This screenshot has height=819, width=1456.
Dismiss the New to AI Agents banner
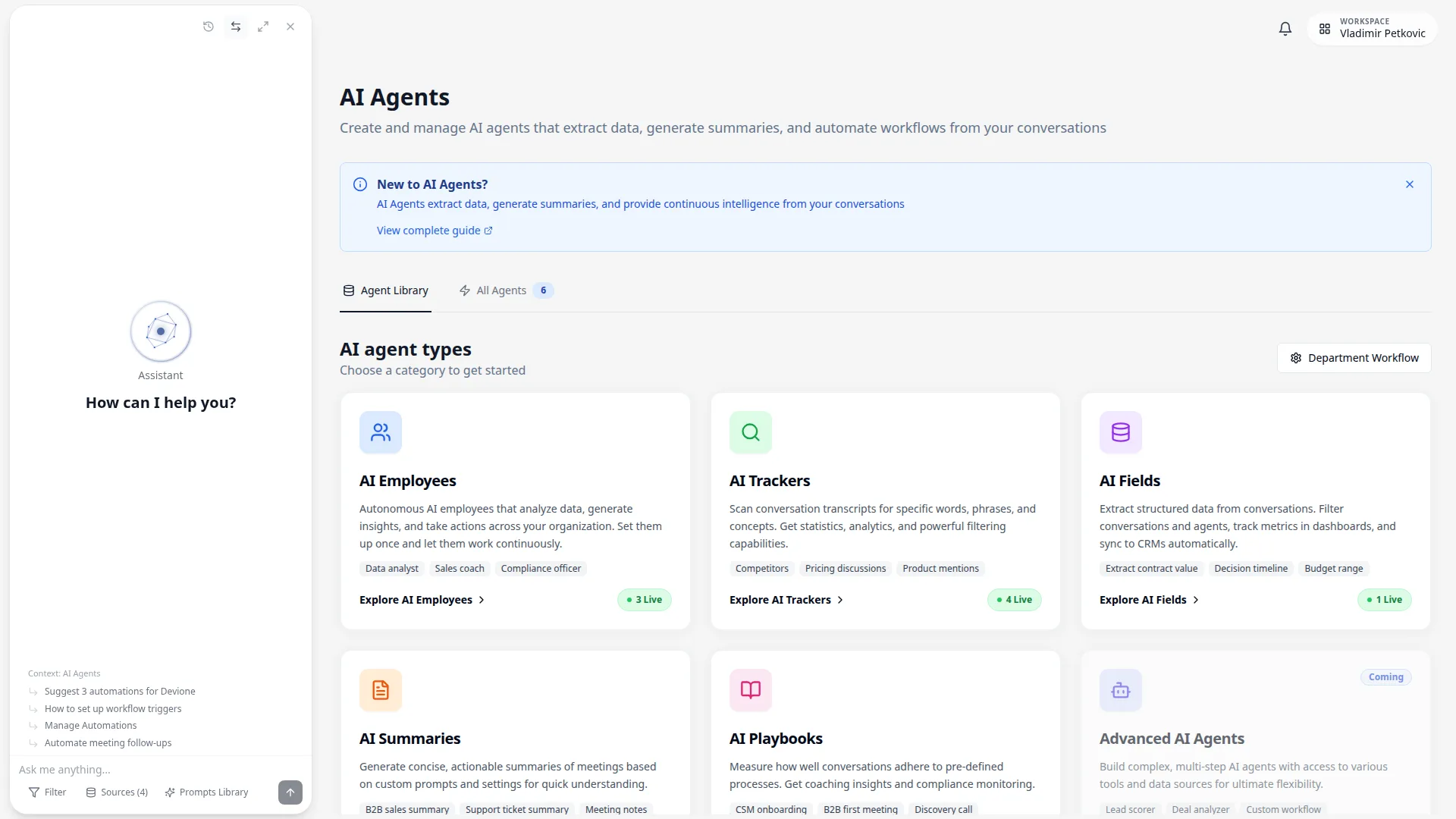tap(1410, 184)
